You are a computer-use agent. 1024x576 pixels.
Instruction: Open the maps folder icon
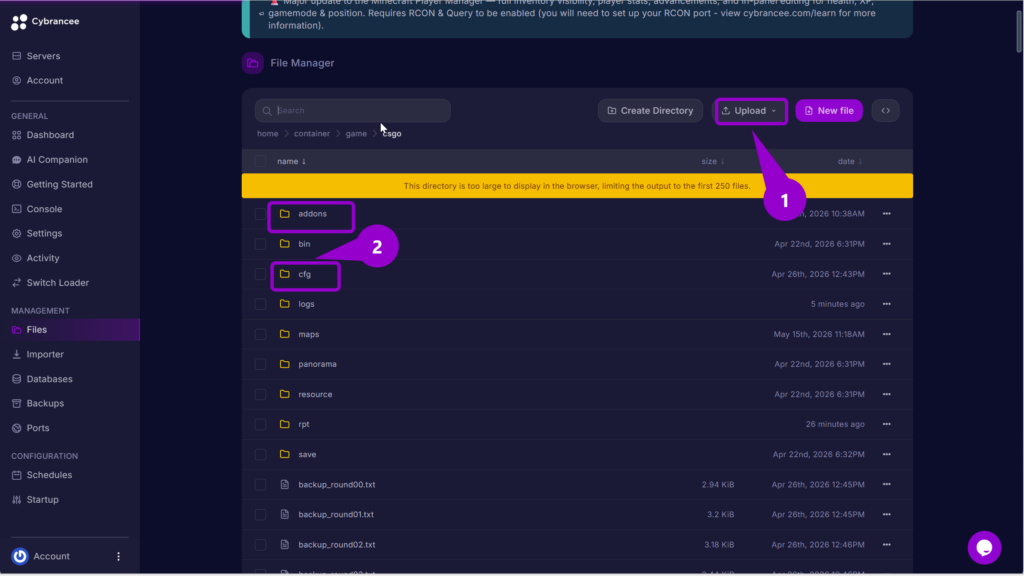point(285,334)
